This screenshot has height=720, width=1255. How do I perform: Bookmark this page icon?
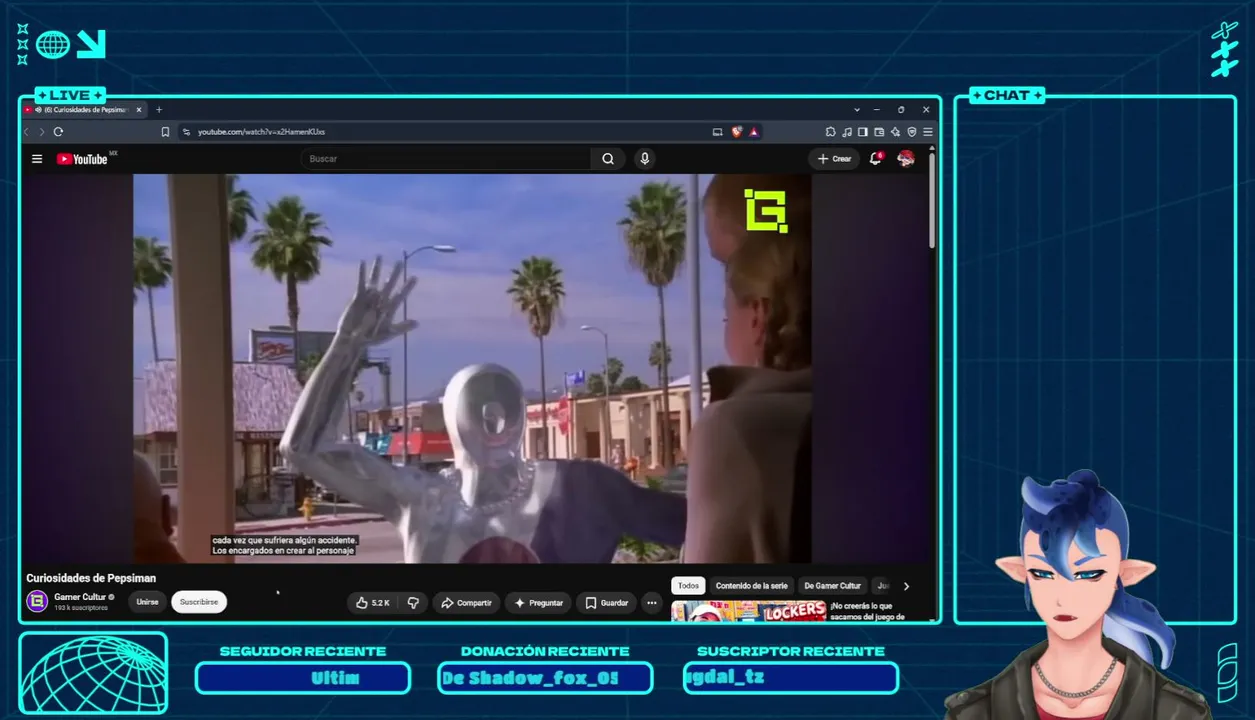pyautogui.click(x=165, y=132)
